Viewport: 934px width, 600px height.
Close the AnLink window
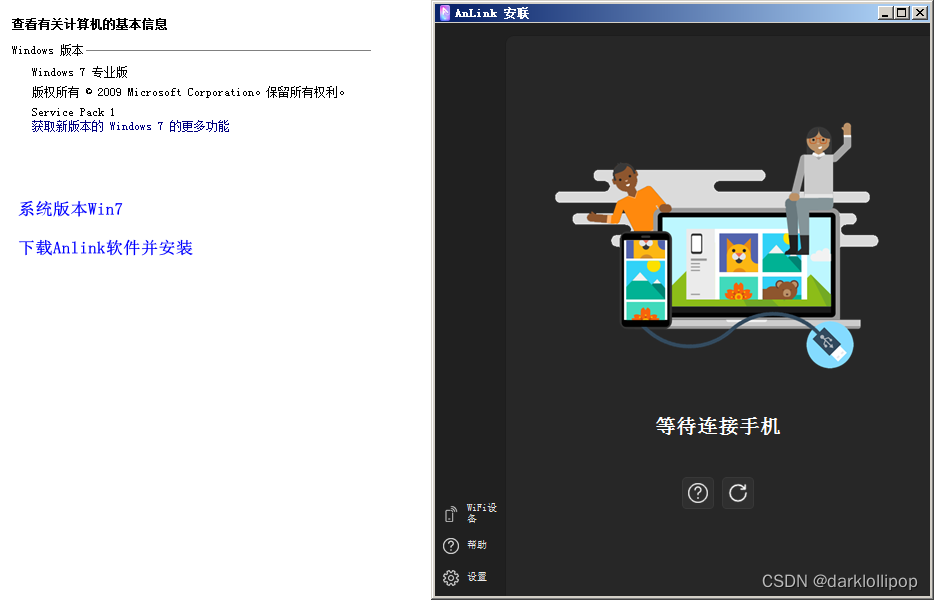[x=920, y=13]
